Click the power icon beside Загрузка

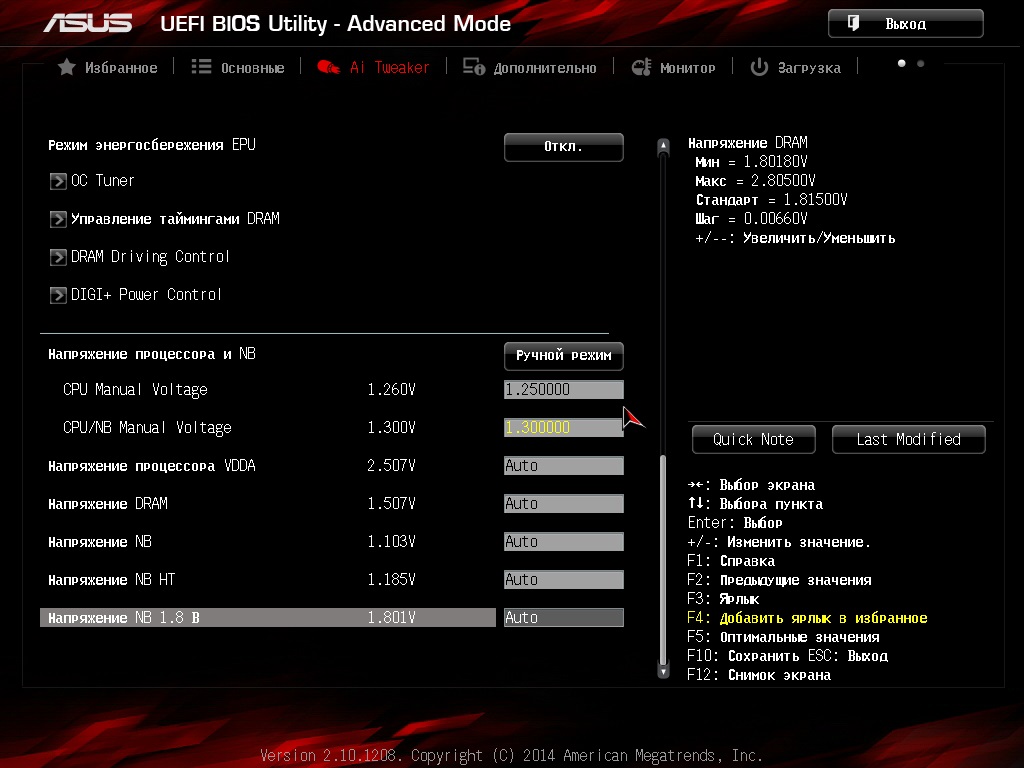759,67
